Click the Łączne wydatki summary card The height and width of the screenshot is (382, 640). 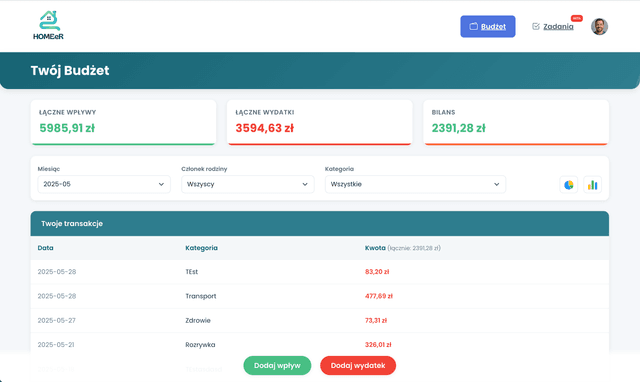(x=320, y=122)
